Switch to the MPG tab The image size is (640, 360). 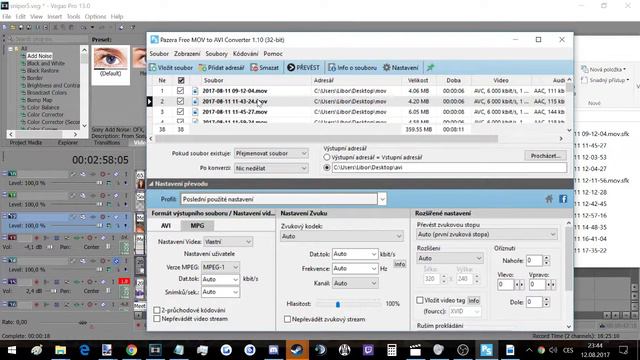tap(197, 226)
